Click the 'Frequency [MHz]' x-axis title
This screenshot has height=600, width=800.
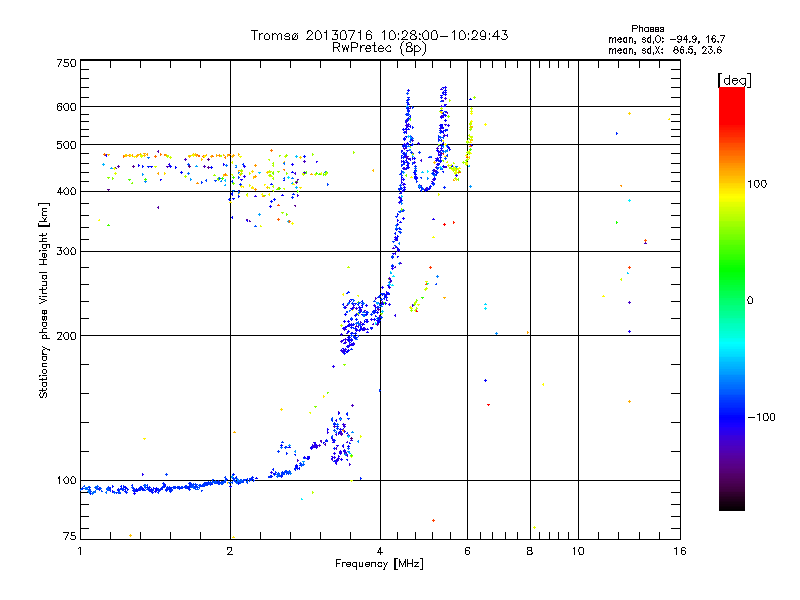click(379, 564)
